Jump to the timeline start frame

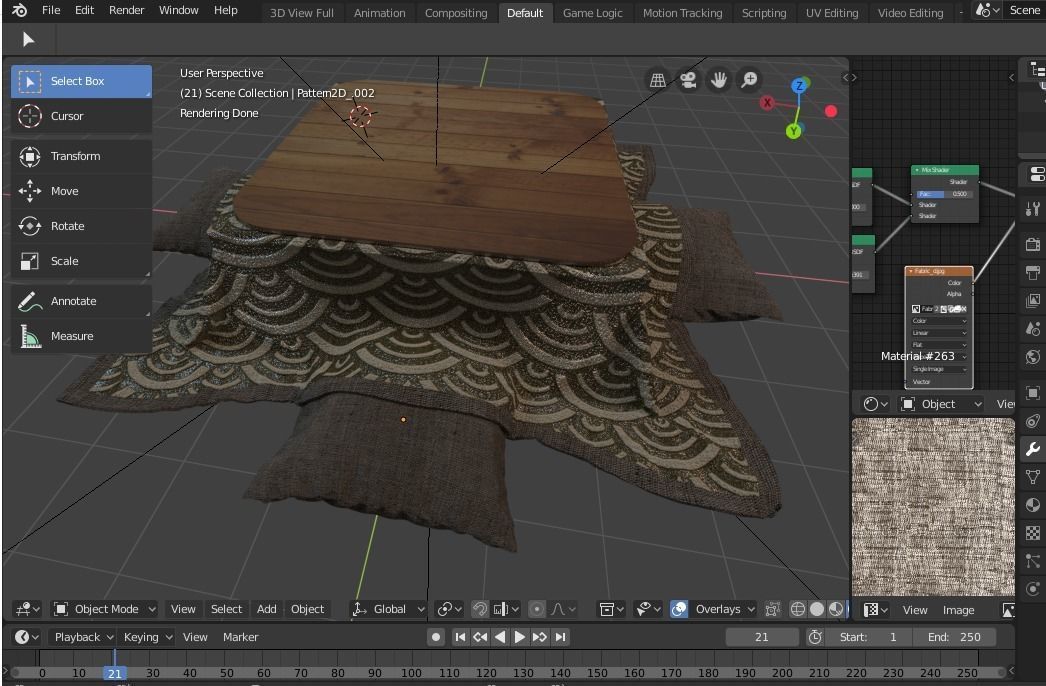tap(460, 637)
